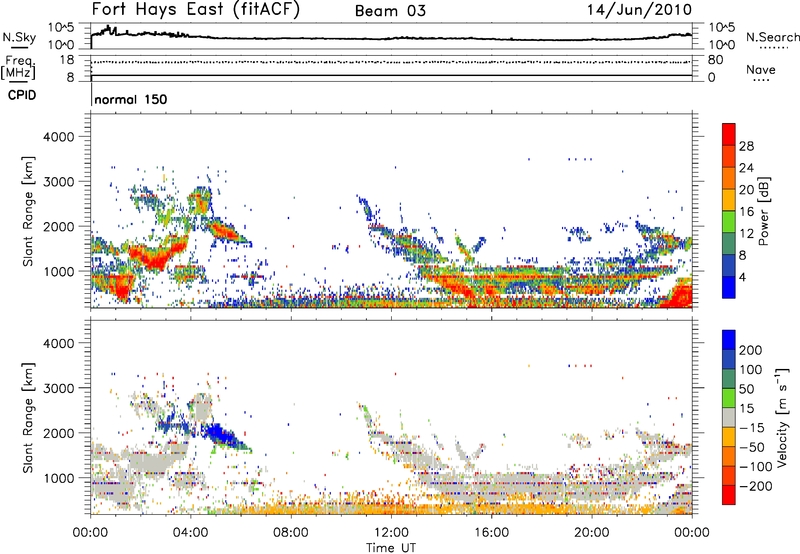Click the '12:00' time tick label
800x554 pixels.
391,533
